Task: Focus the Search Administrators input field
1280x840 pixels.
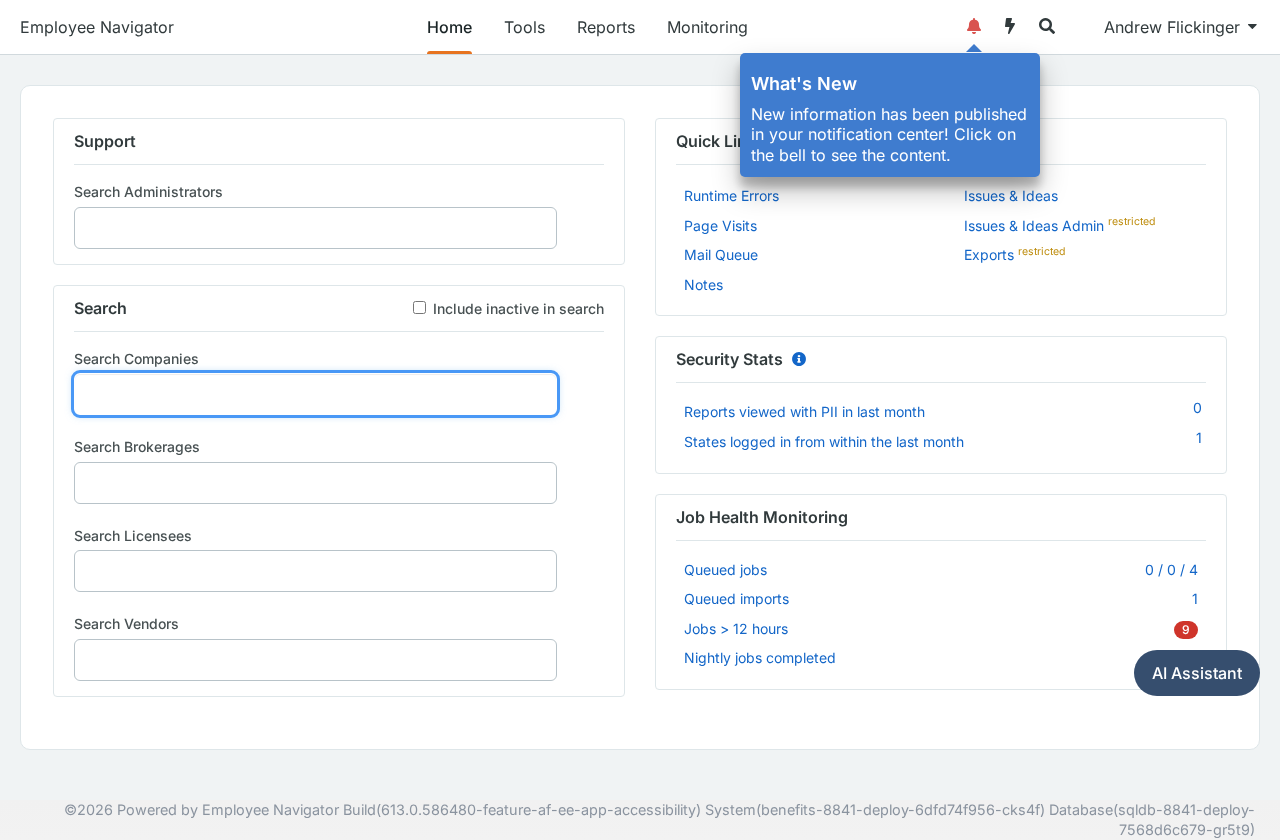Action: tap(315, 228)
